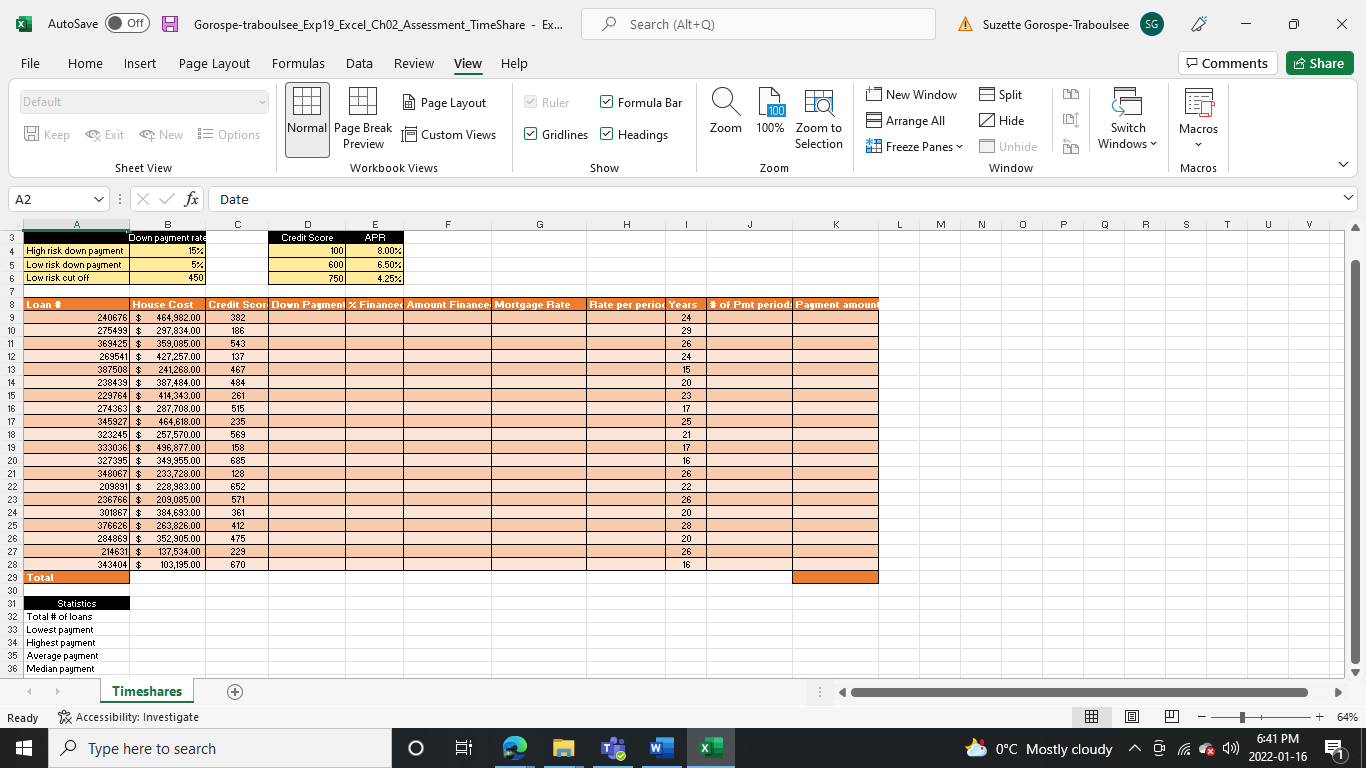This screenshot has width=1366, height=768.
Task: Uncheck the Formula Bar checkbox
Action: 606,102
